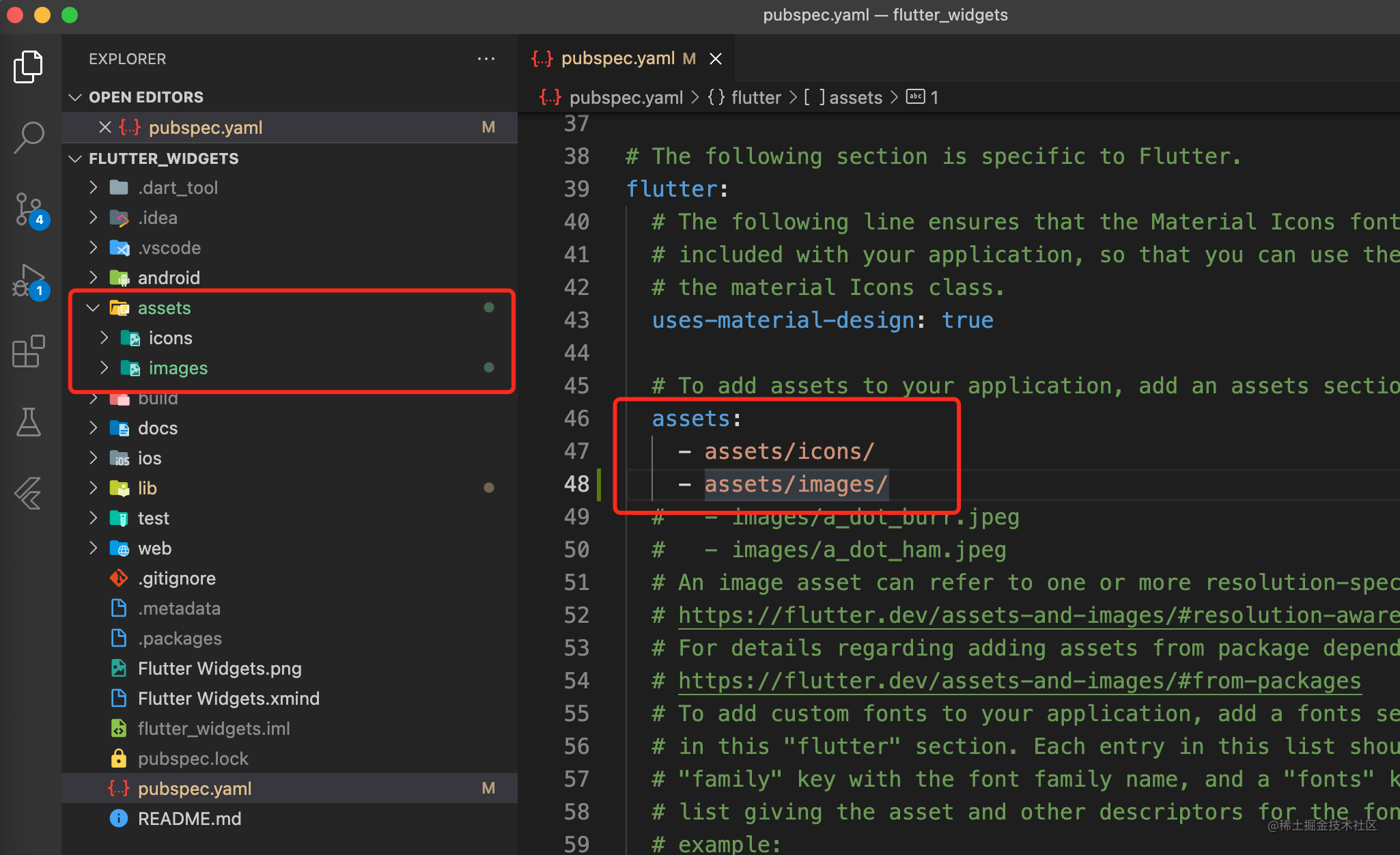Collapse the OPEN EDITORS section
This screenshot has width=1400, height=855.
point(76,97)
